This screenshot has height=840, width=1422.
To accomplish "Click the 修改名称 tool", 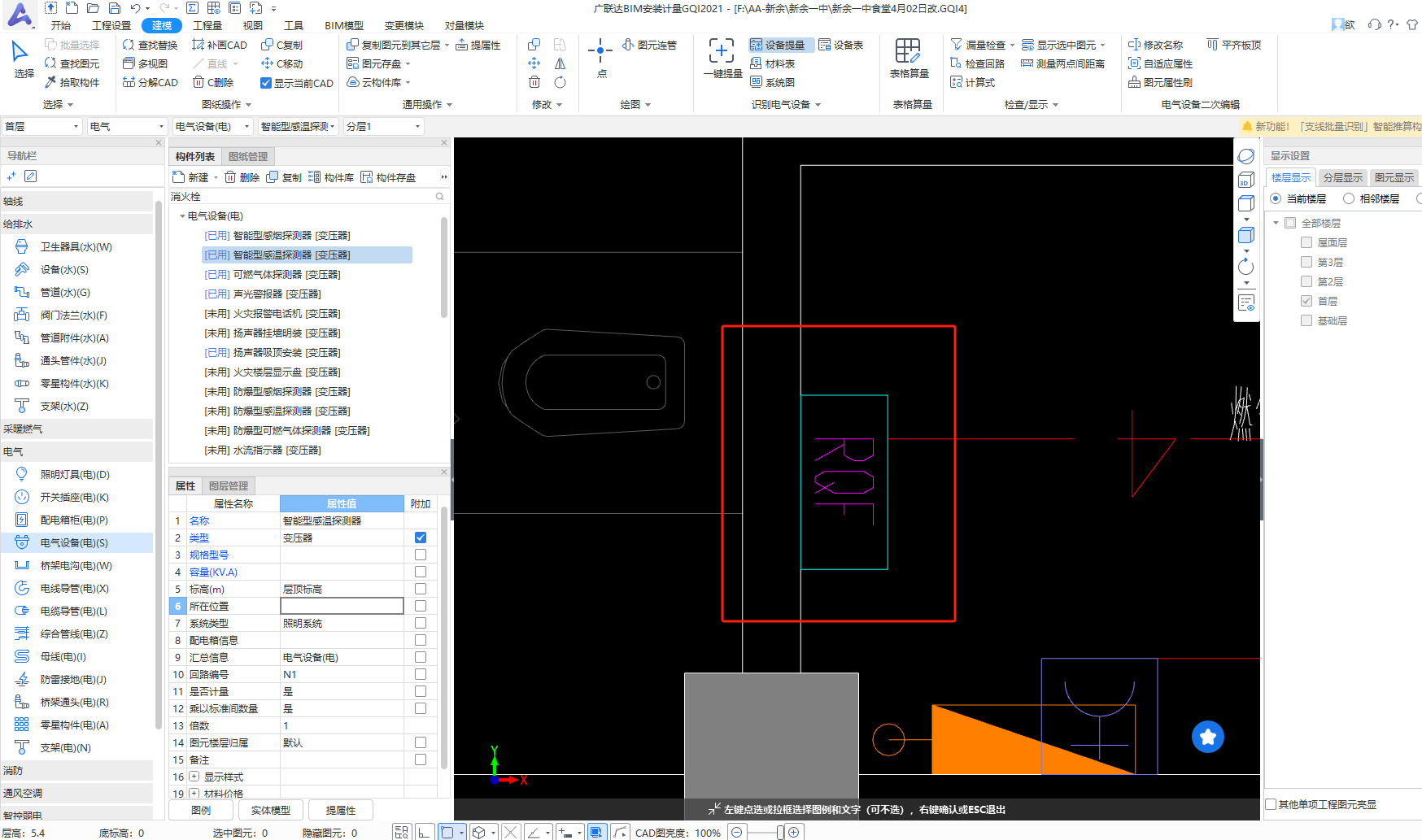I will tap(1155, 46).
